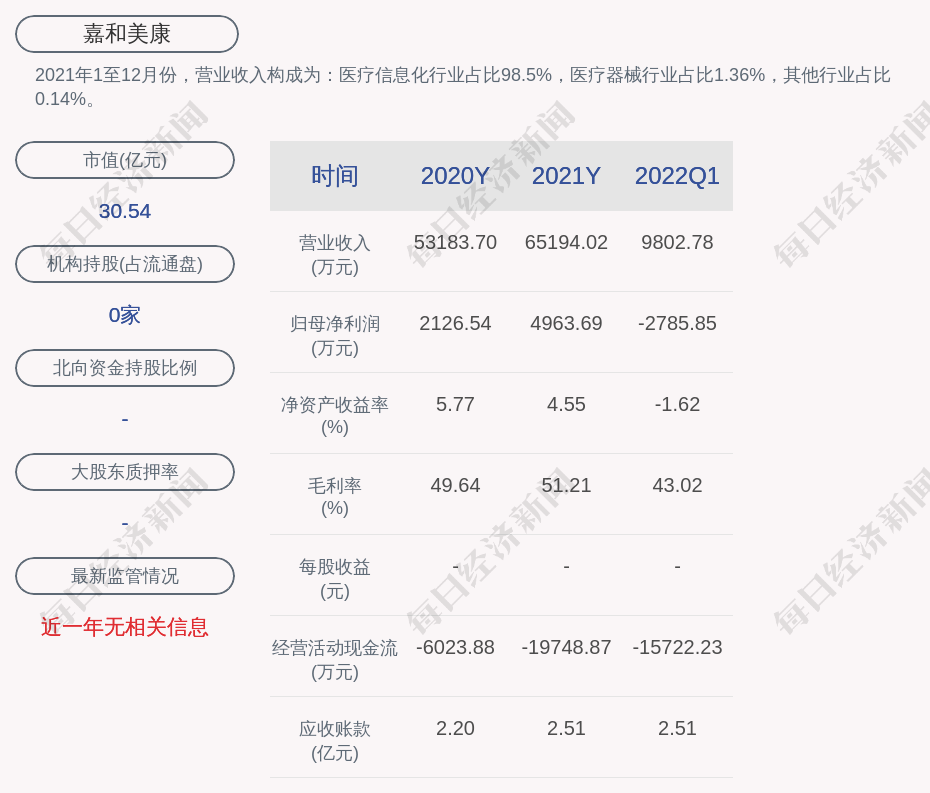This screenshot has height=793, width=930.
Task: Select net profit value 4963.69
Action: point(566,323)
